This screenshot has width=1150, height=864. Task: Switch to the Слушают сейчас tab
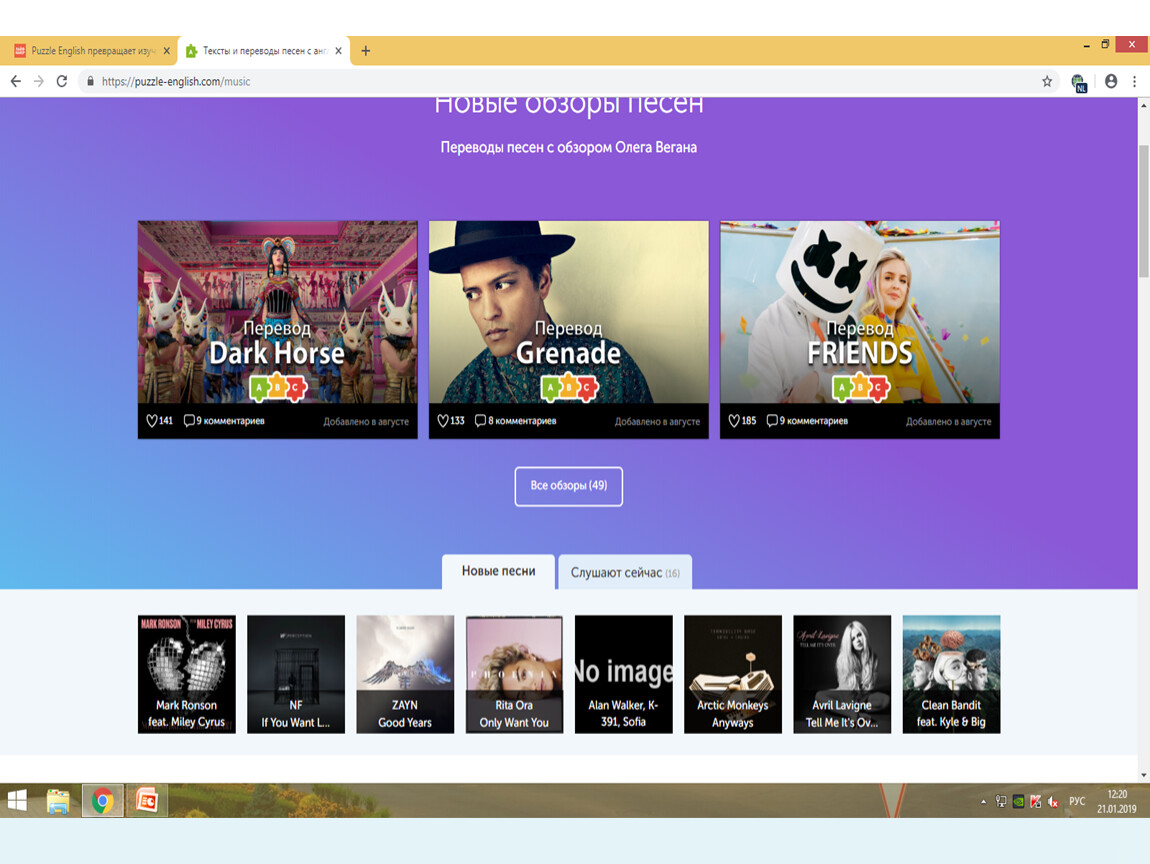pos(624,573)
